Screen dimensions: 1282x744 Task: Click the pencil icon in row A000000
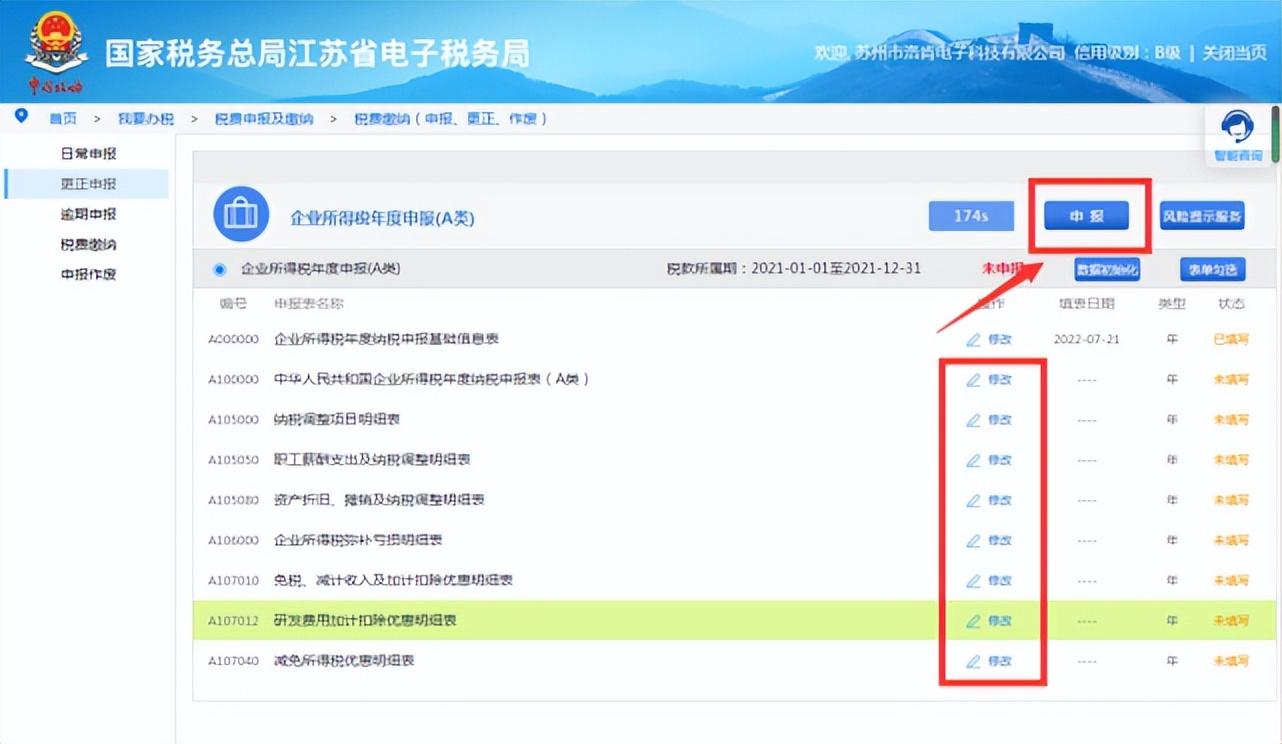[973, 339]
